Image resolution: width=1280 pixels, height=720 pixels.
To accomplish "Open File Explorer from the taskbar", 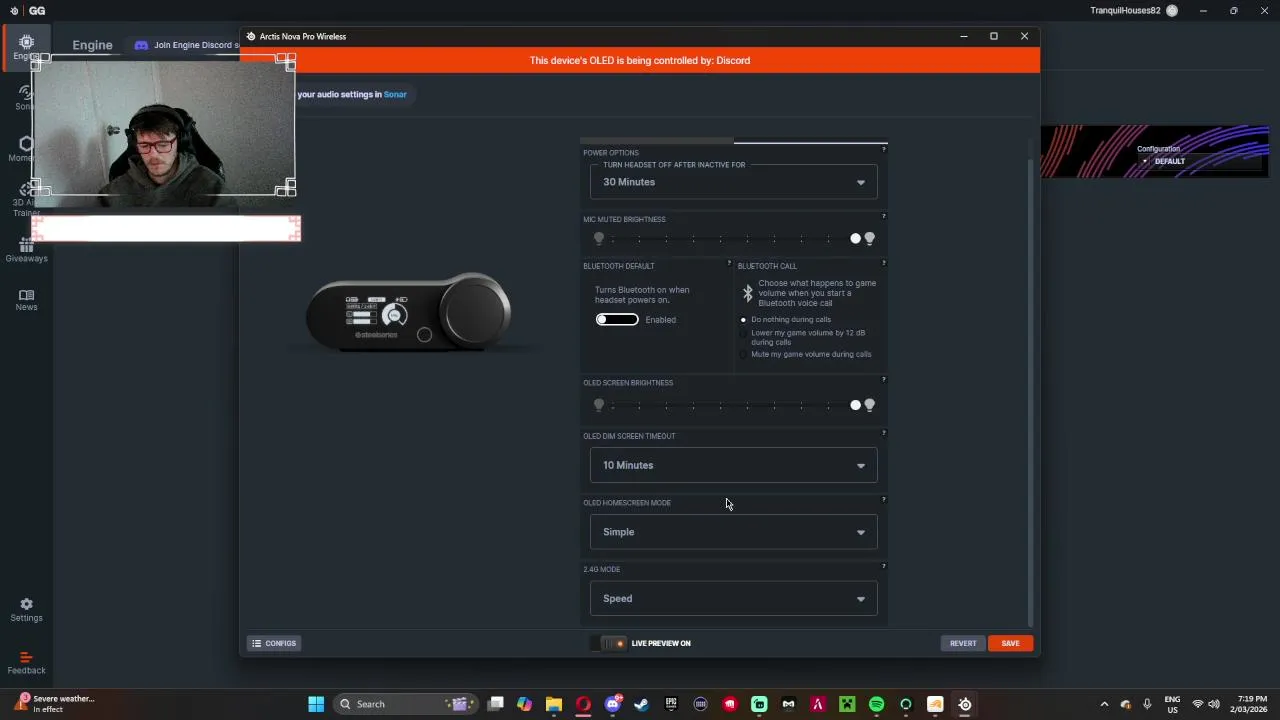I will click(554, 704).
